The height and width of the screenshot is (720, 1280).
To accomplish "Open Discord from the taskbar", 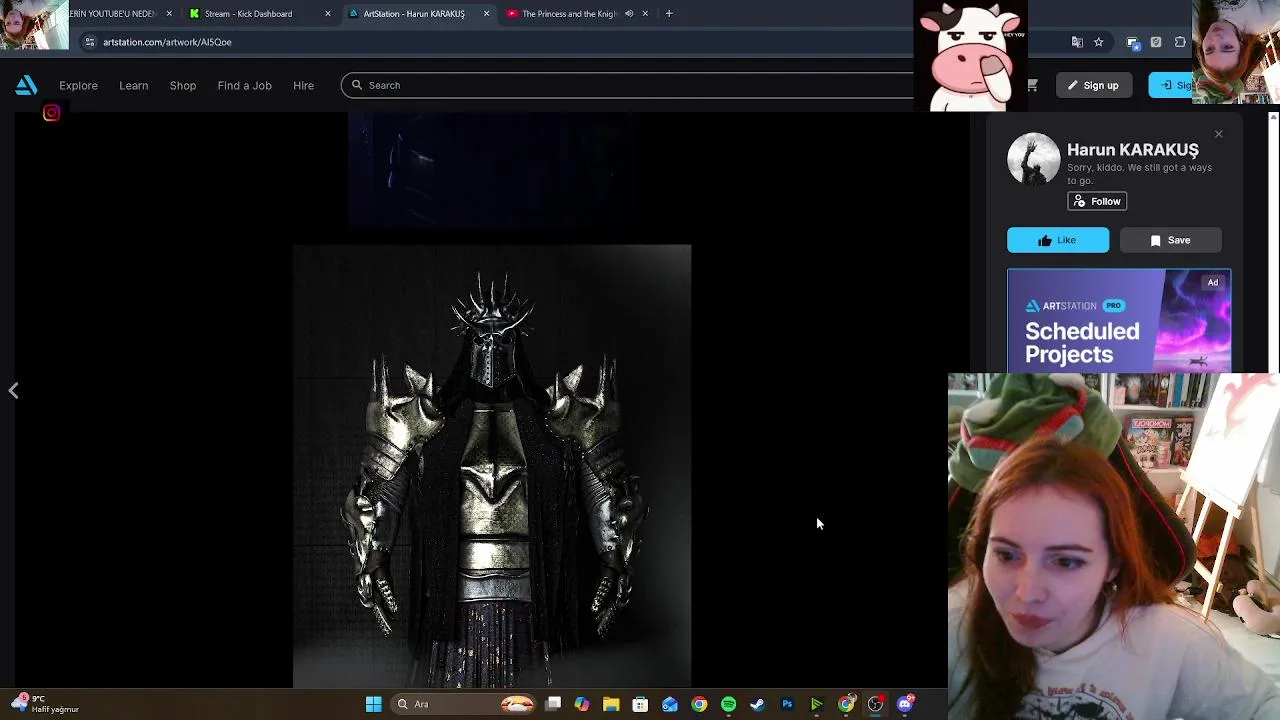I will (905, 704).
